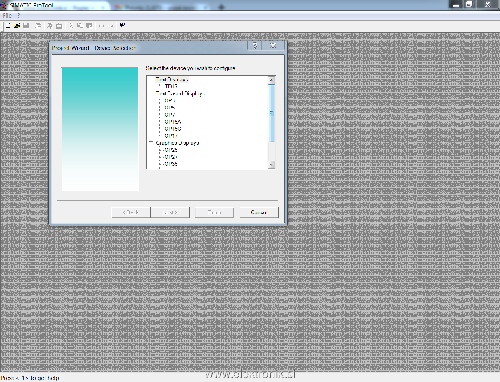Click the device list scrollbar thumb
Viewport: 500px width, 382px height.
(271, 113)
